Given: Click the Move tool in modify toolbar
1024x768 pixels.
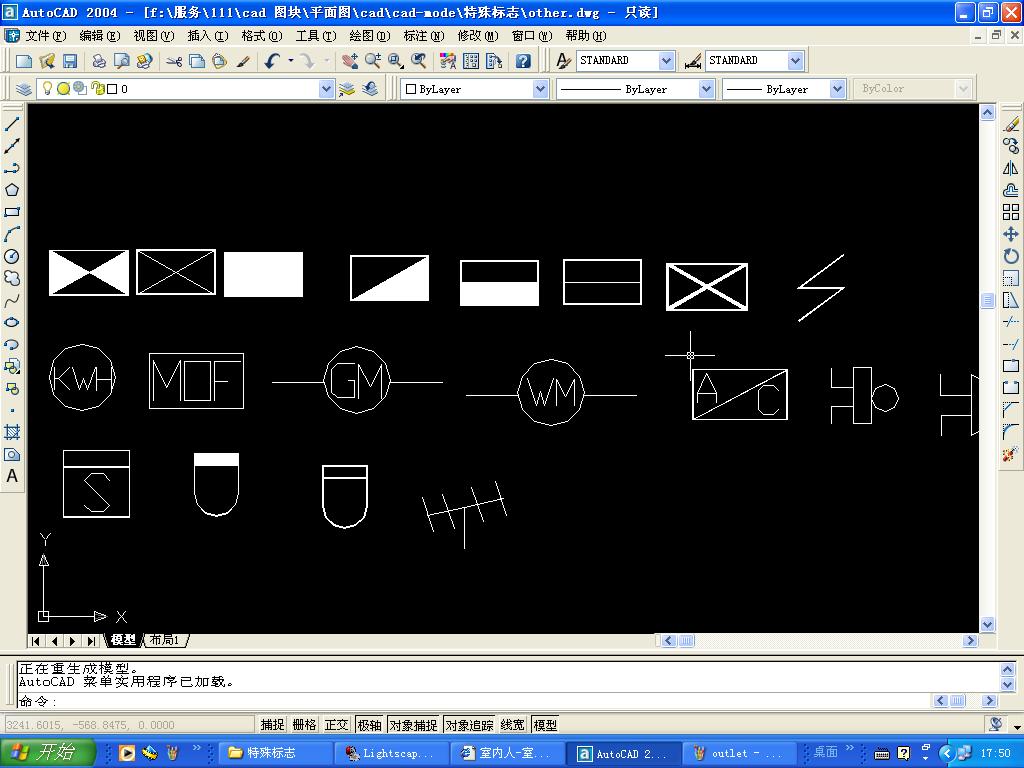Looking at the screenshot, I should 1010,234.
